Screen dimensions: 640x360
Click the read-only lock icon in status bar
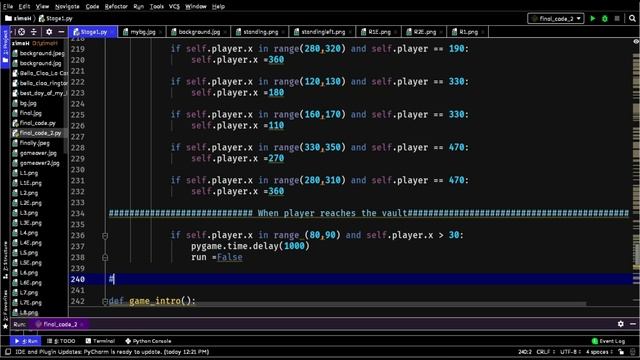[621, 352]
